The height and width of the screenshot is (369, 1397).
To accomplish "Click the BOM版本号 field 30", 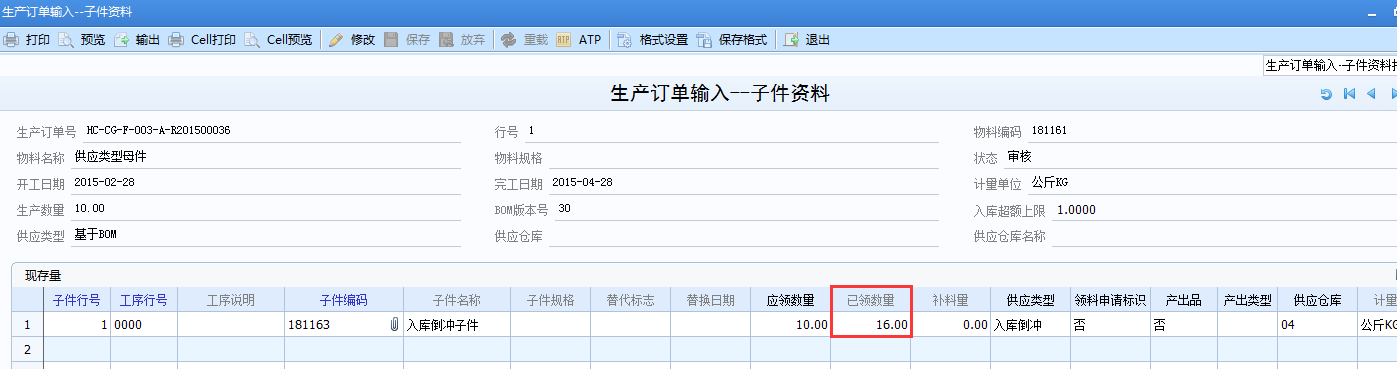I will [747, 209].
